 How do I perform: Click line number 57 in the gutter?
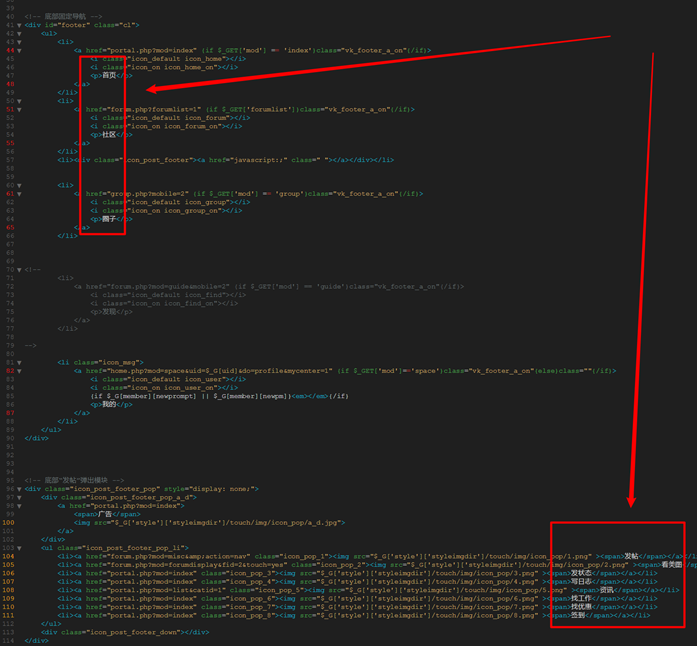pyautogui.click(x=10, y=160)
